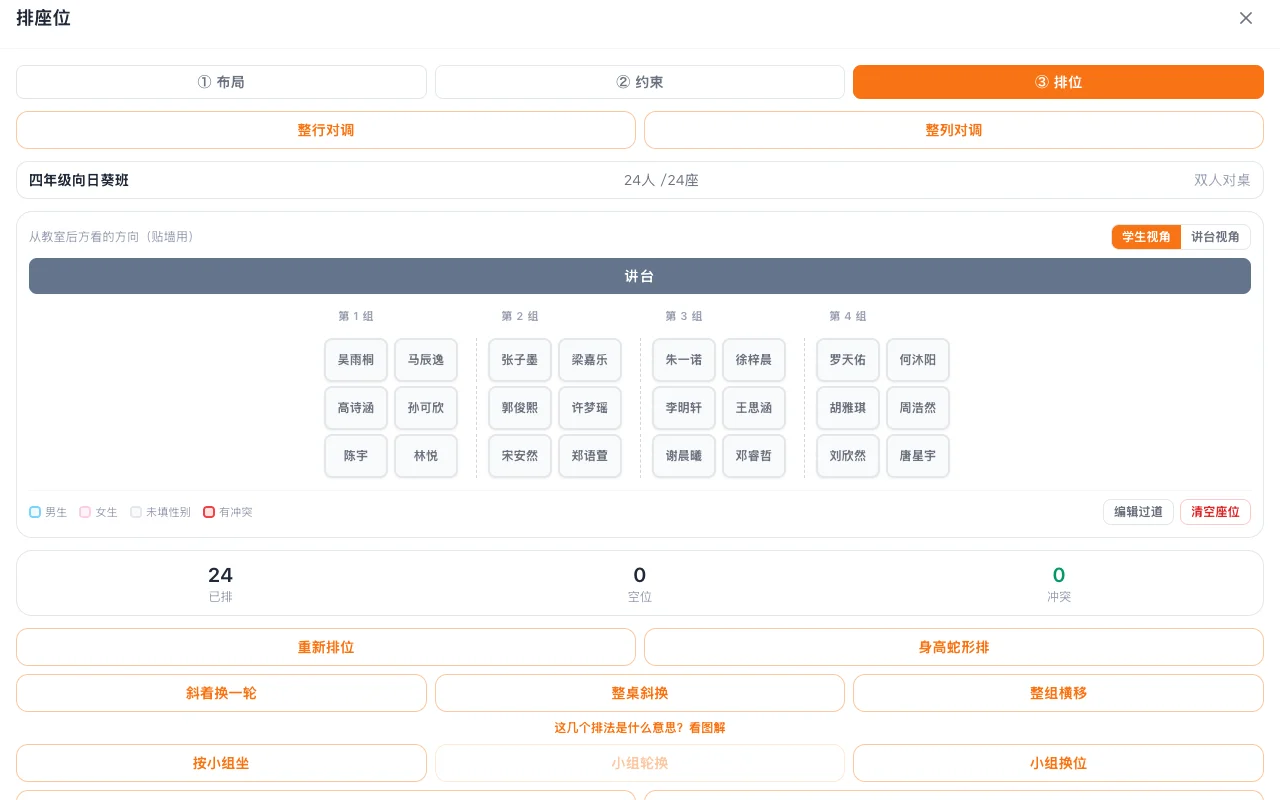Viewport: 1280px width, 800px height.
Task: Click the 何沐阳 seat card
Action: [918, 360]
